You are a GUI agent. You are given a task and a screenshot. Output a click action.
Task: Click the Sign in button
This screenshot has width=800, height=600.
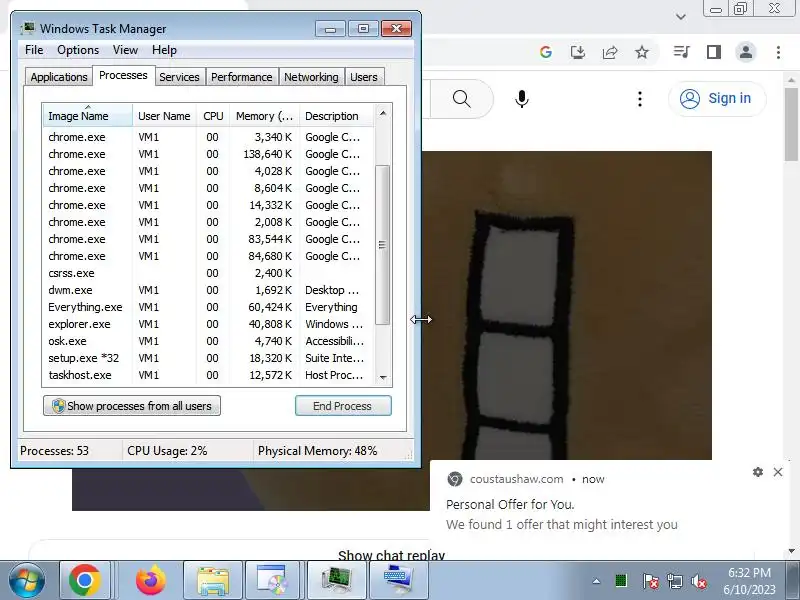(x=717, y=98)
